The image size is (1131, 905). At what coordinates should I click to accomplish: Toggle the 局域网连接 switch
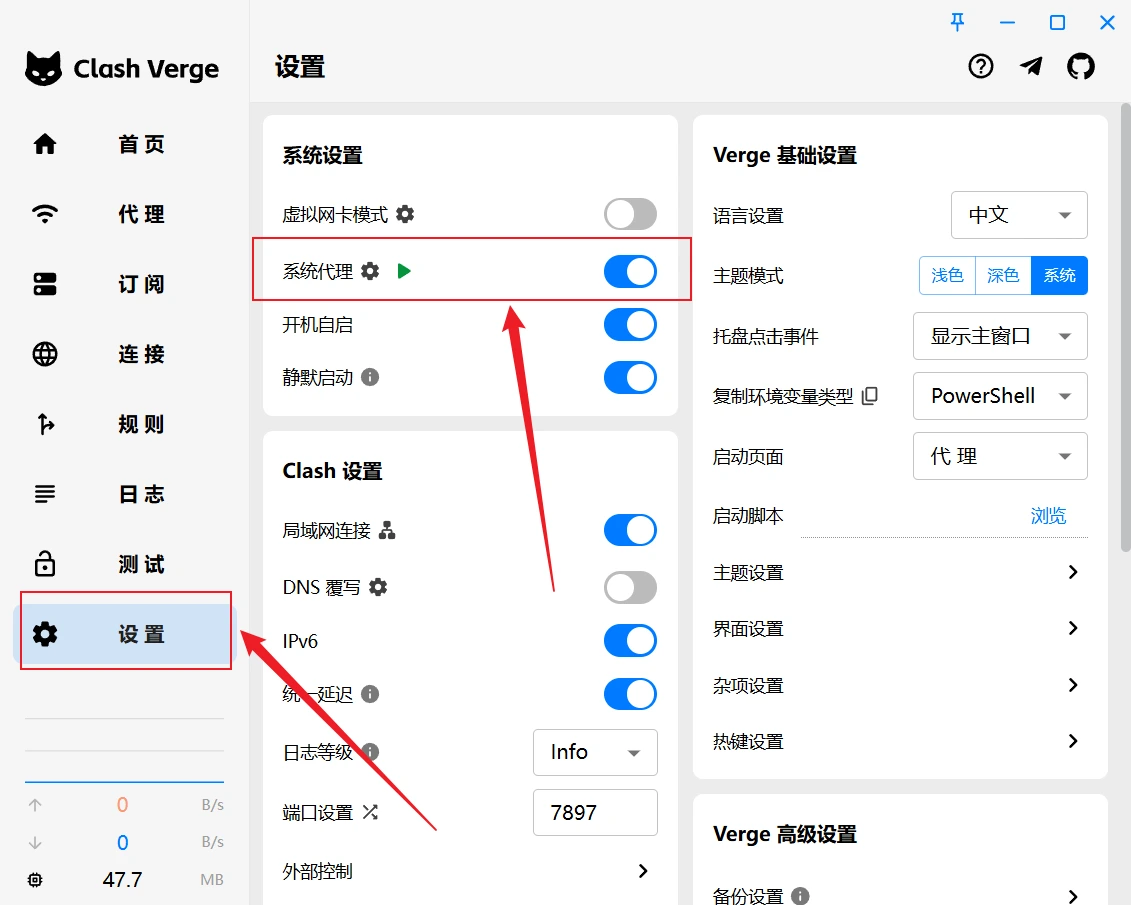click(630, 530)
